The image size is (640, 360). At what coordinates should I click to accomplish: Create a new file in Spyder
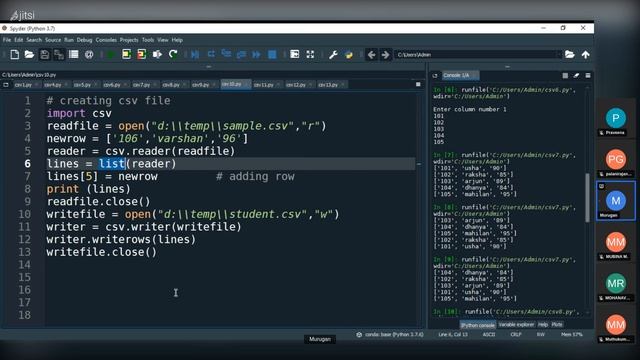15,54
